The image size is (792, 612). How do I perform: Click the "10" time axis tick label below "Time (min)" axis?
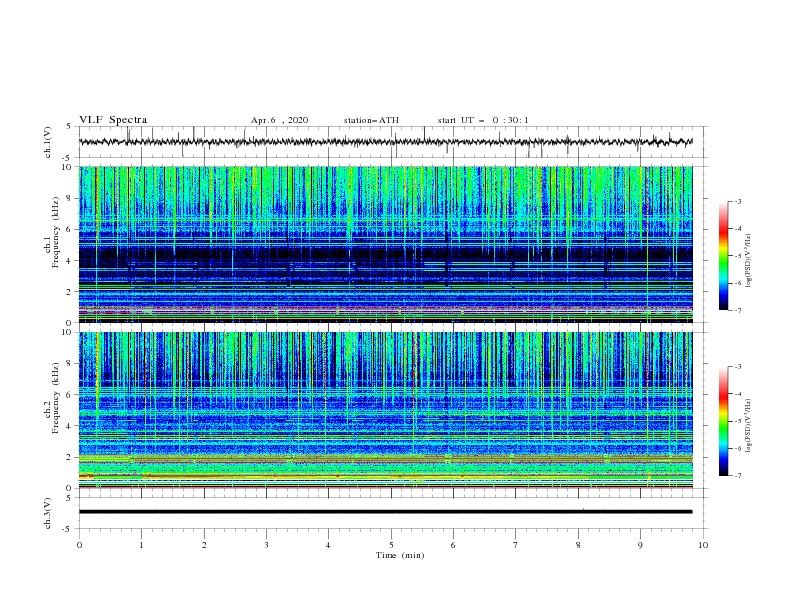[x=703, y=545]
